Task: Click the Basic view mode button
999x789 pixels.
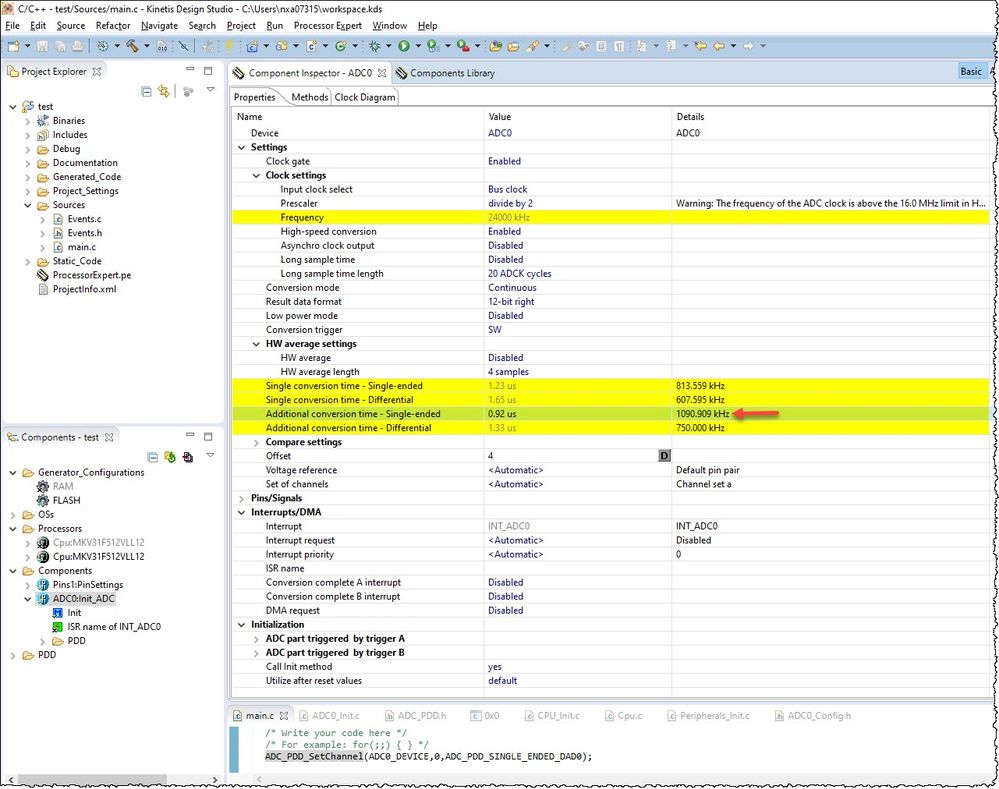Action: pos(971,71)
